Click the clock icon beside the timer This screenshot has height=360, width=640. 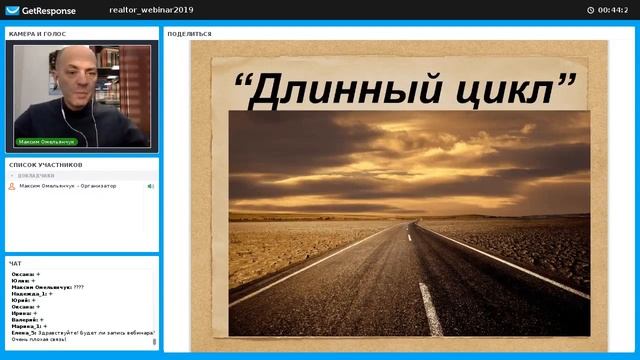pos(590,10)
